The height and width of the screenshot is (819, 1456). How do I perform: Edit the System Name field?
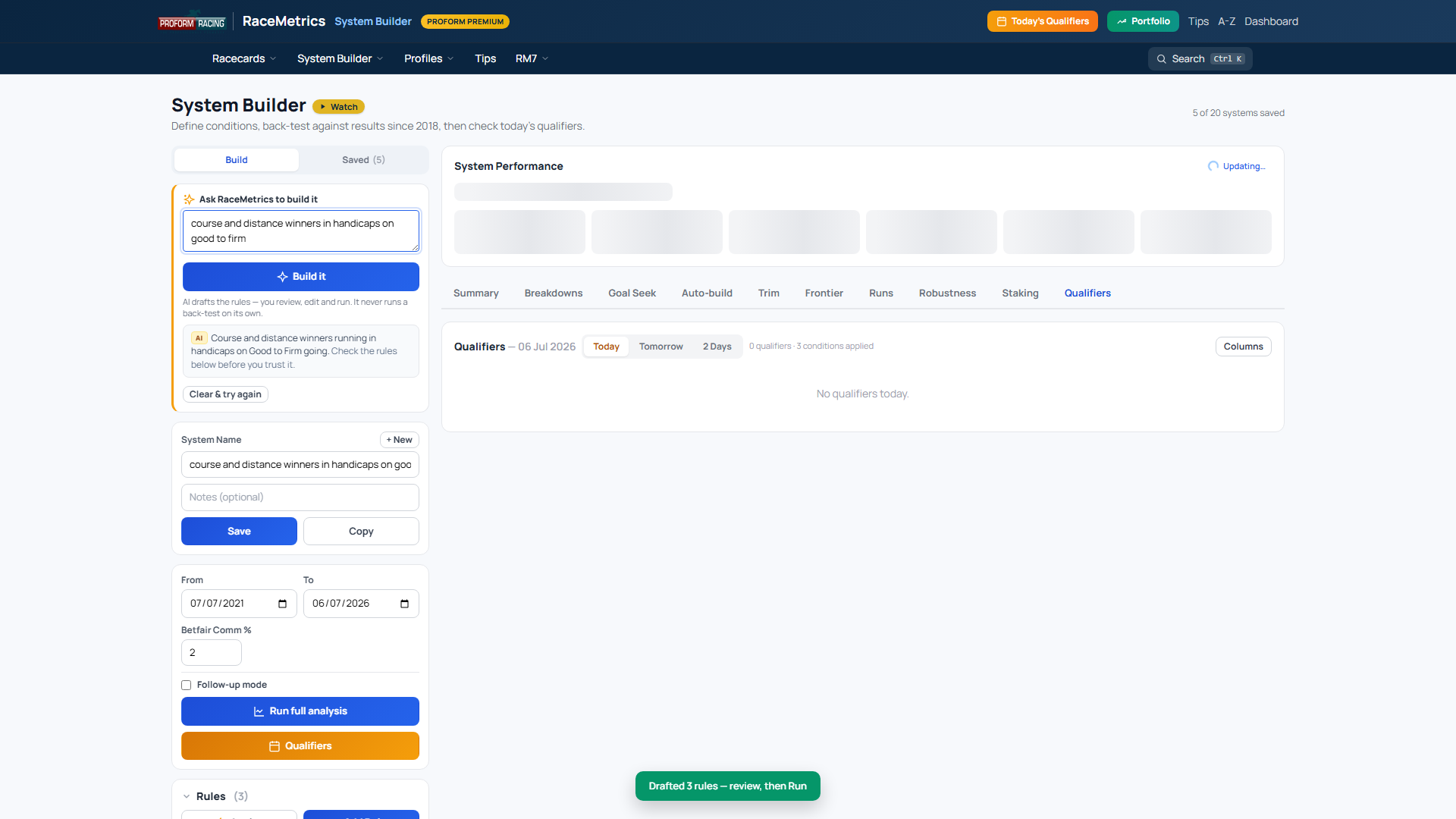(300, 465)
